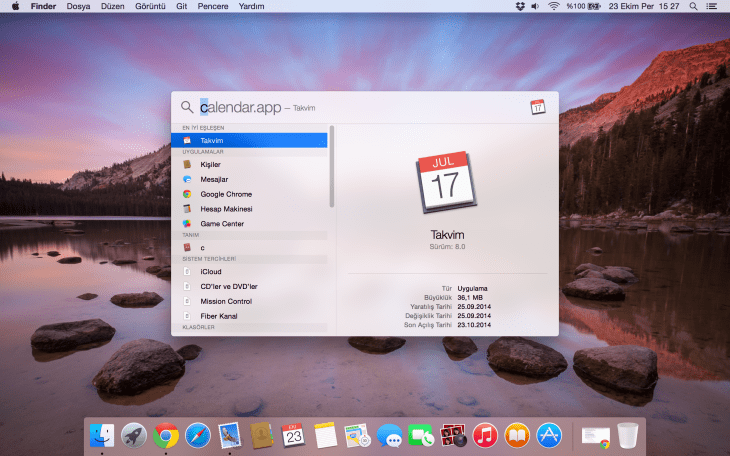Select Game Center result
Screen dimensions: 730x456
(249, 224)
